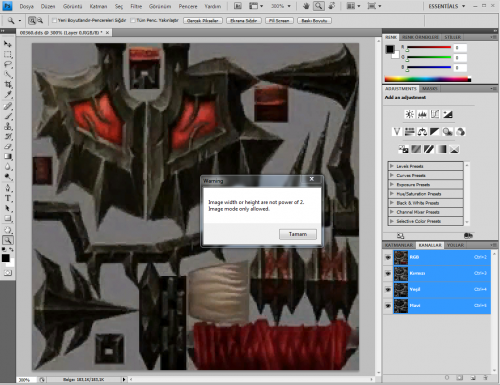Toggle Quick Mask mode icon

[x=7, y=273]
